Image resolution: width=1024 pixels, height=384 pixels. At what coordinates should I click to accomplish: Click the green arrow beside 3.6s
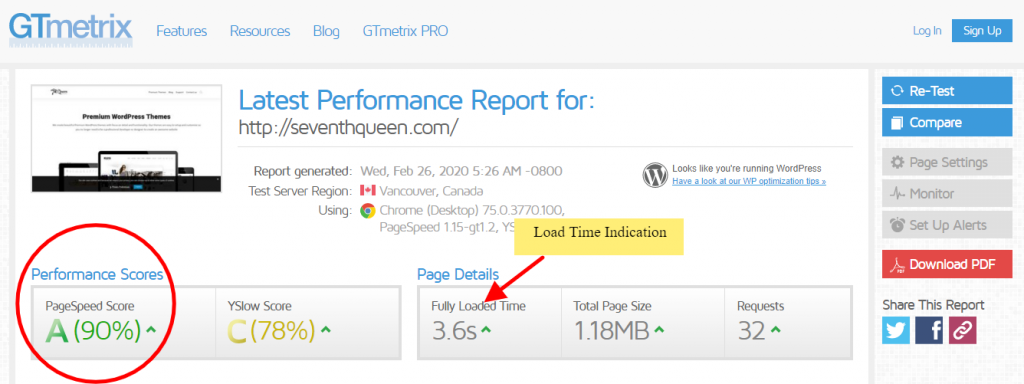click(x=486, y=329)
